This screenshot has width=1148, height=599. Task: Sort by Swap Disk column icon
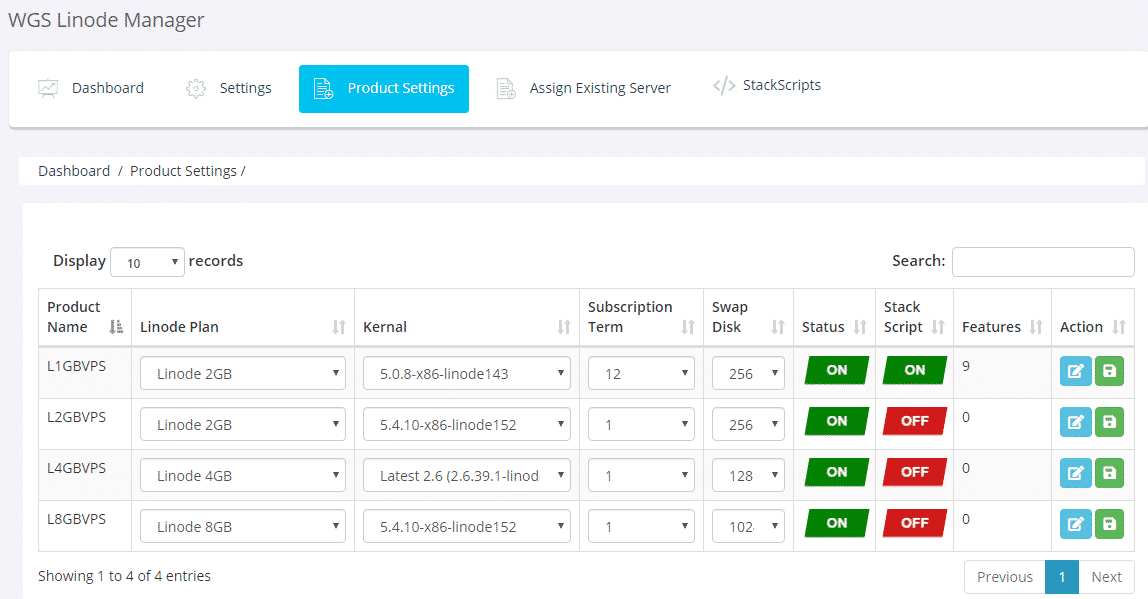tap(778, 327)
